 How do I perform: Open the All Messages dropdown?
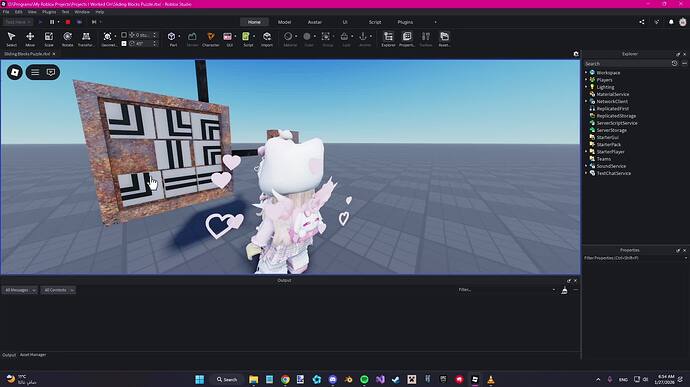[x=20, y=290]
